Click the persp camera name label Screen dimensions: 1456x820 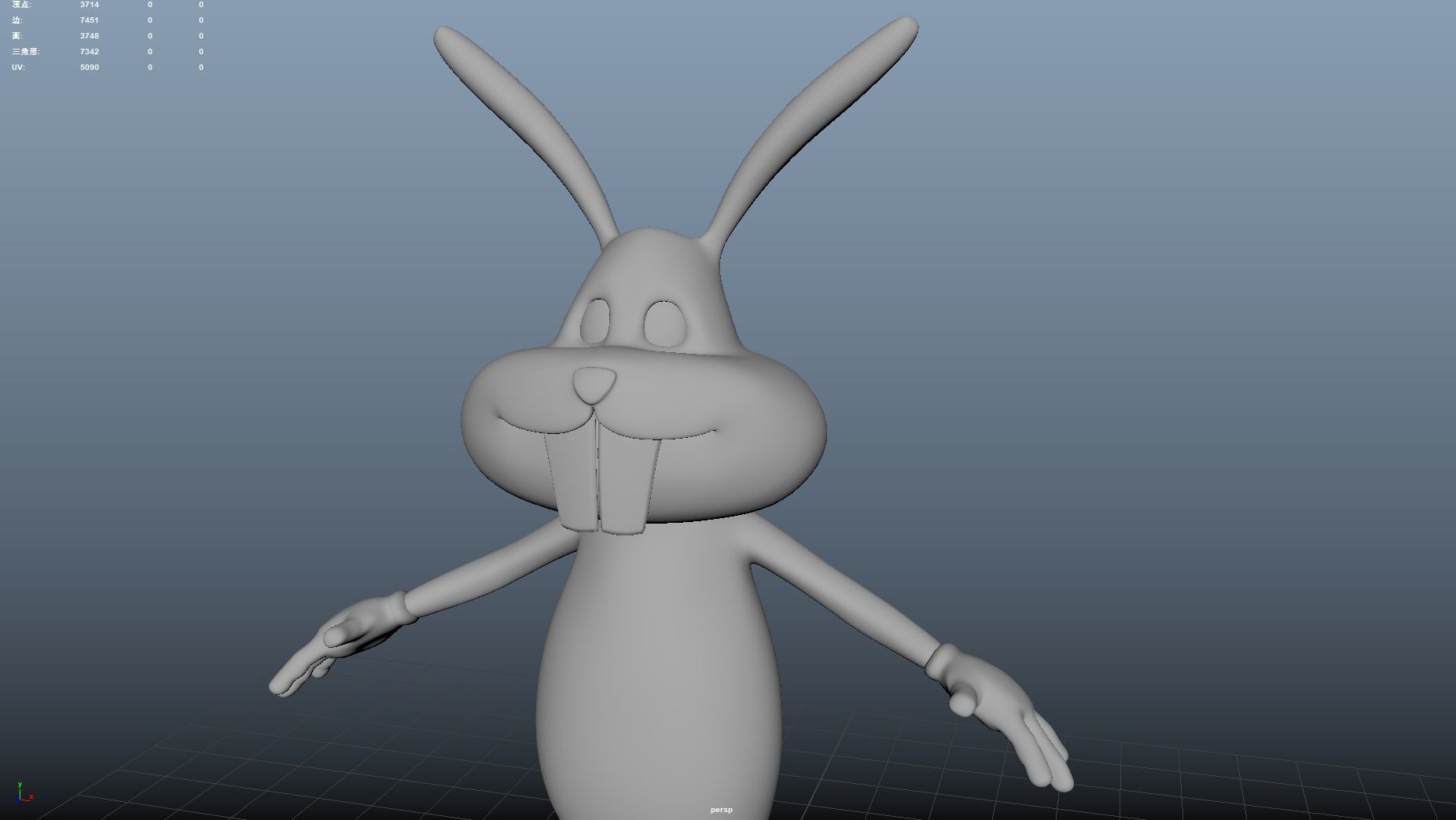(721, 810)
